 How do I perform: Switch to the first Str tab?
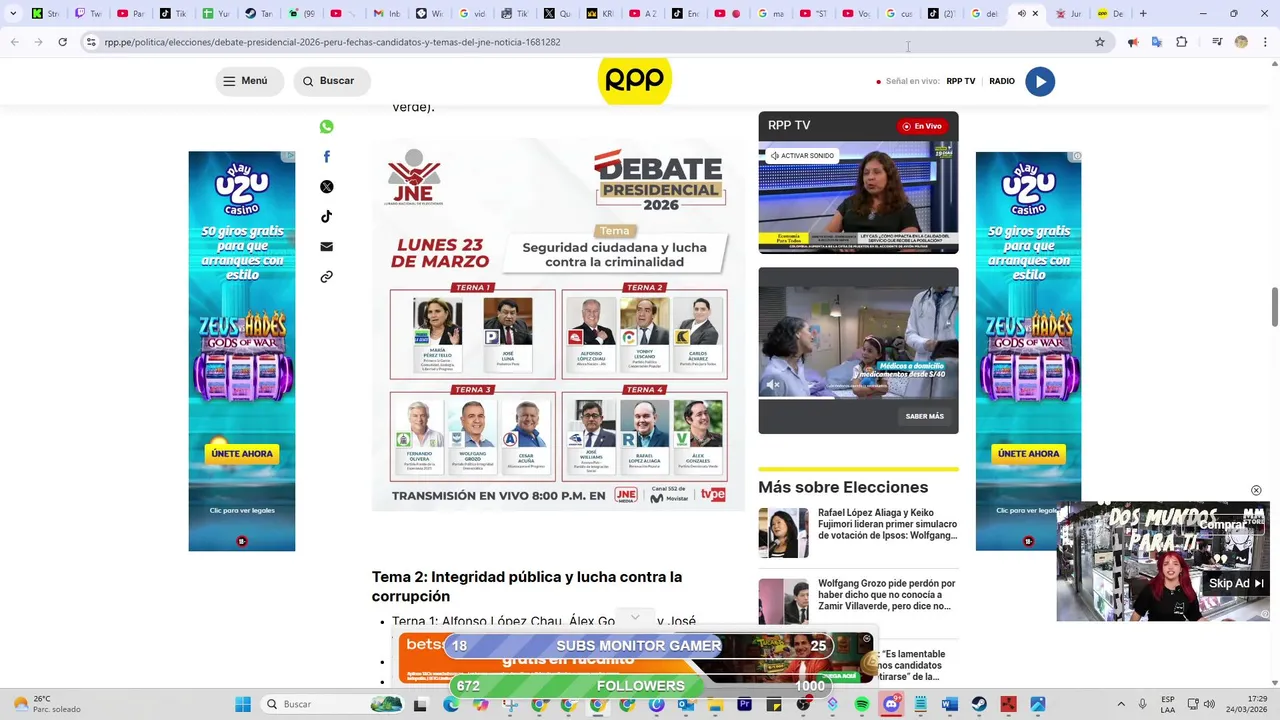45,14
